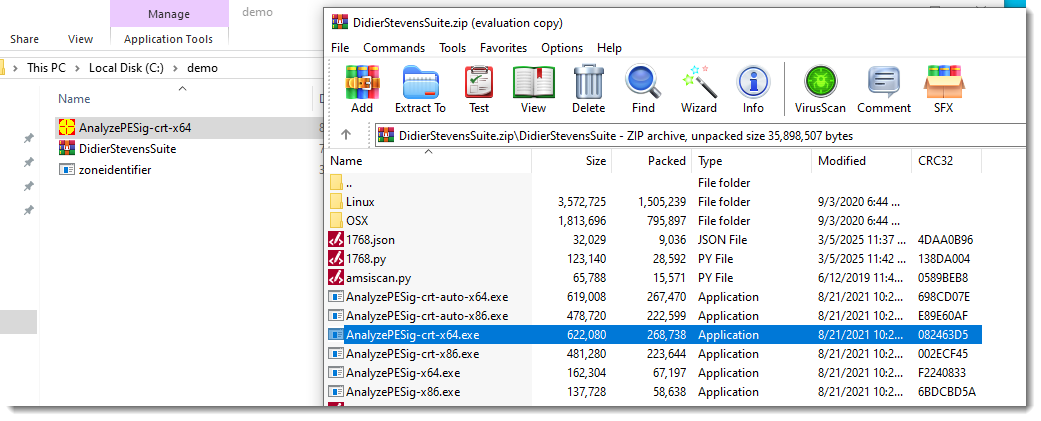Open the View tab in Explorer
The image size is (1041, 421).
(x=80, y=39)
